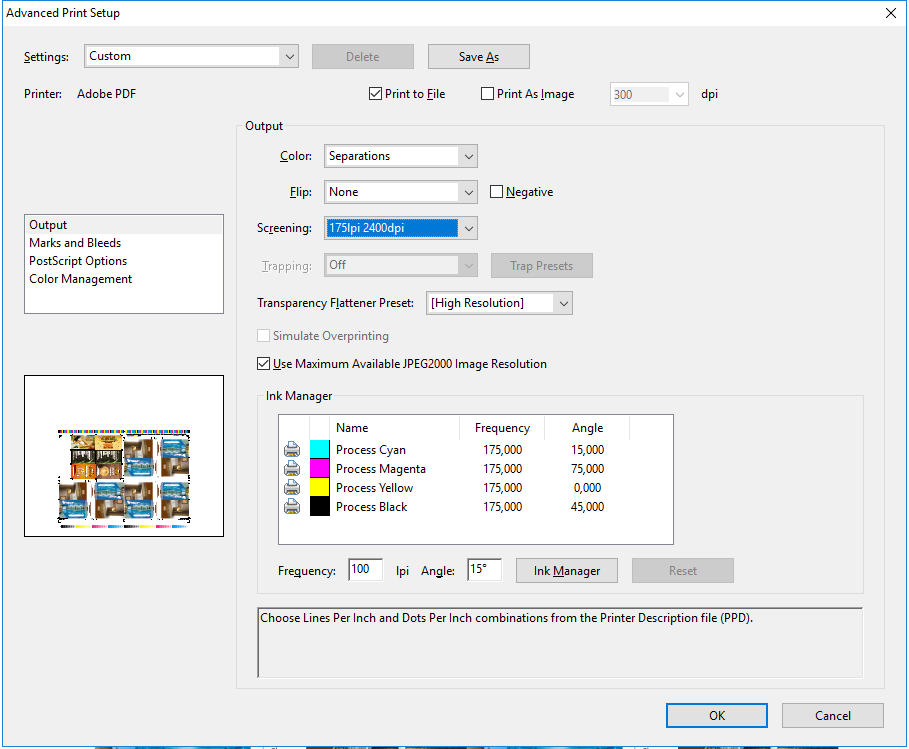Uncheck the Print to File checkbox
This screenshot has width=909, height=749.
[376, 94]
